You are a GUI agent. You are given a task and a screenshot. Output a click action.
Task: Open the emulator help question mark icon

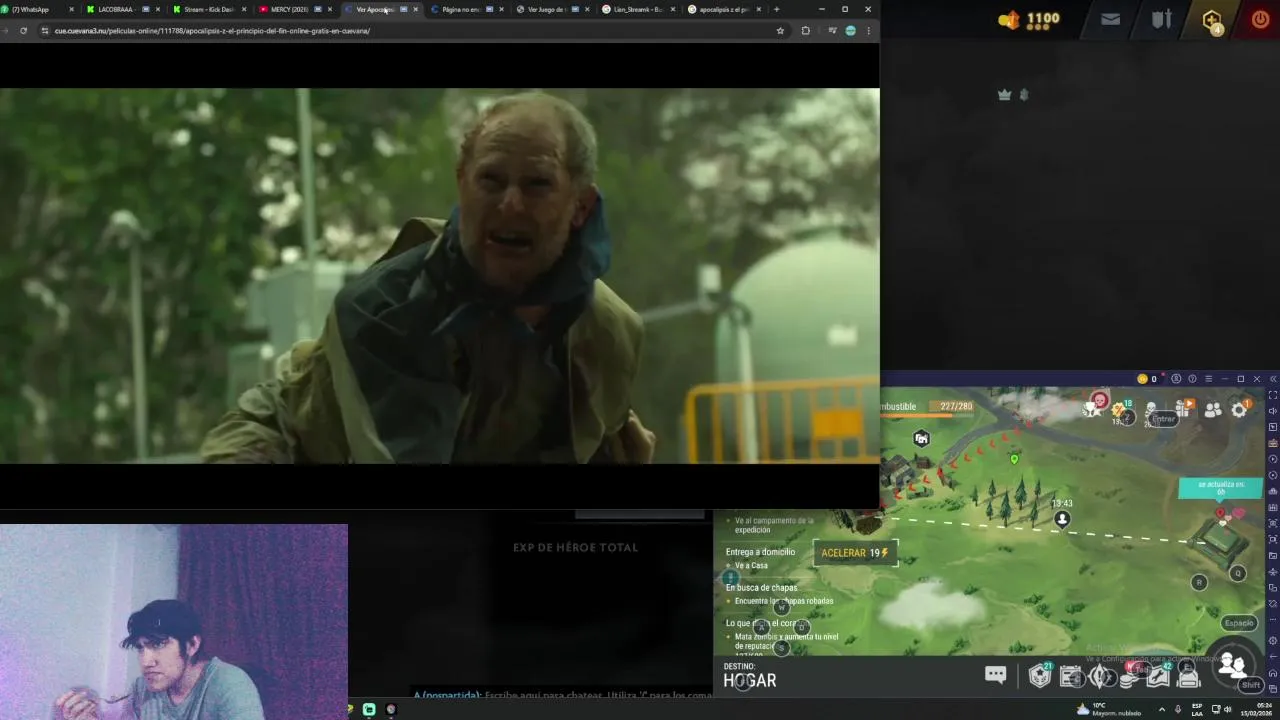point(1192,379)
